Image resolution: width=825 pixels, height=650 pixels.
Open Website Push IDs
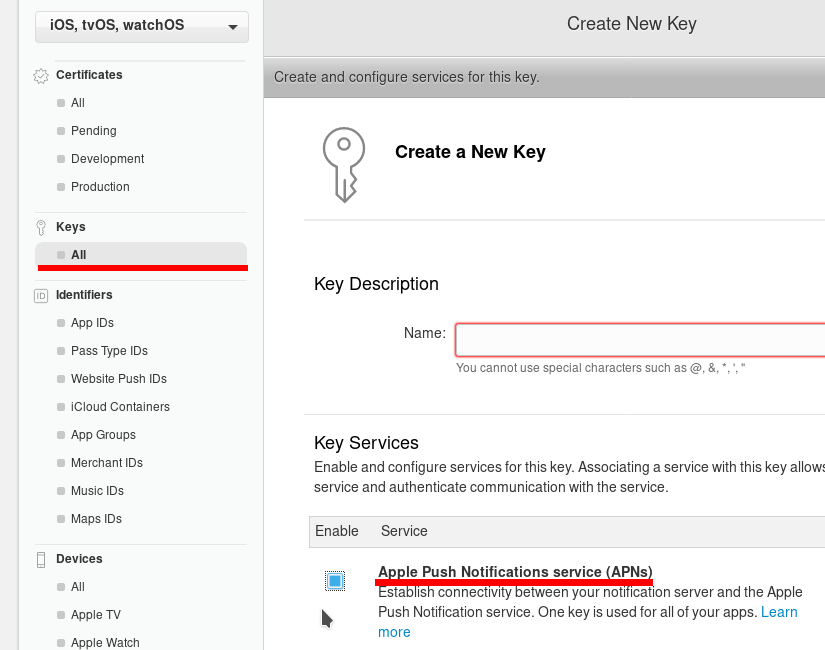click(x=118, y=379)
